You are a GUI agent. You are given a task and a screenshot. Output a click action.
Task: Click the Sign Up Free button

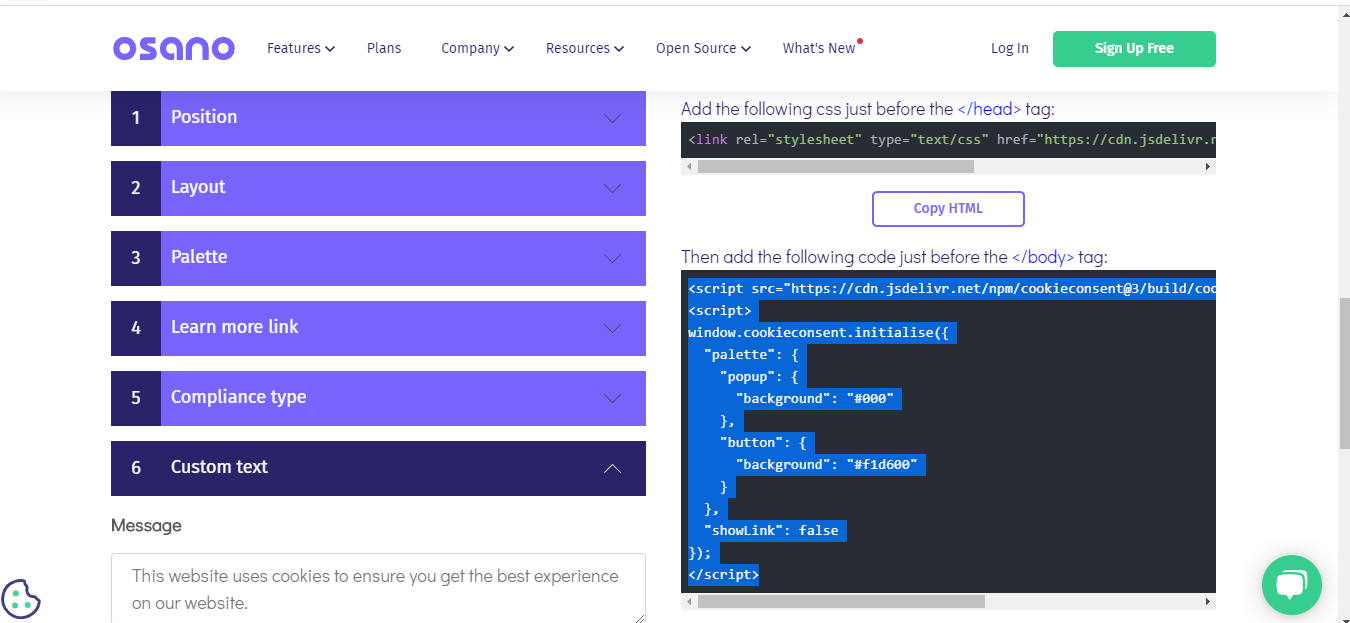pyautogui.click(x=1134, y=49)
